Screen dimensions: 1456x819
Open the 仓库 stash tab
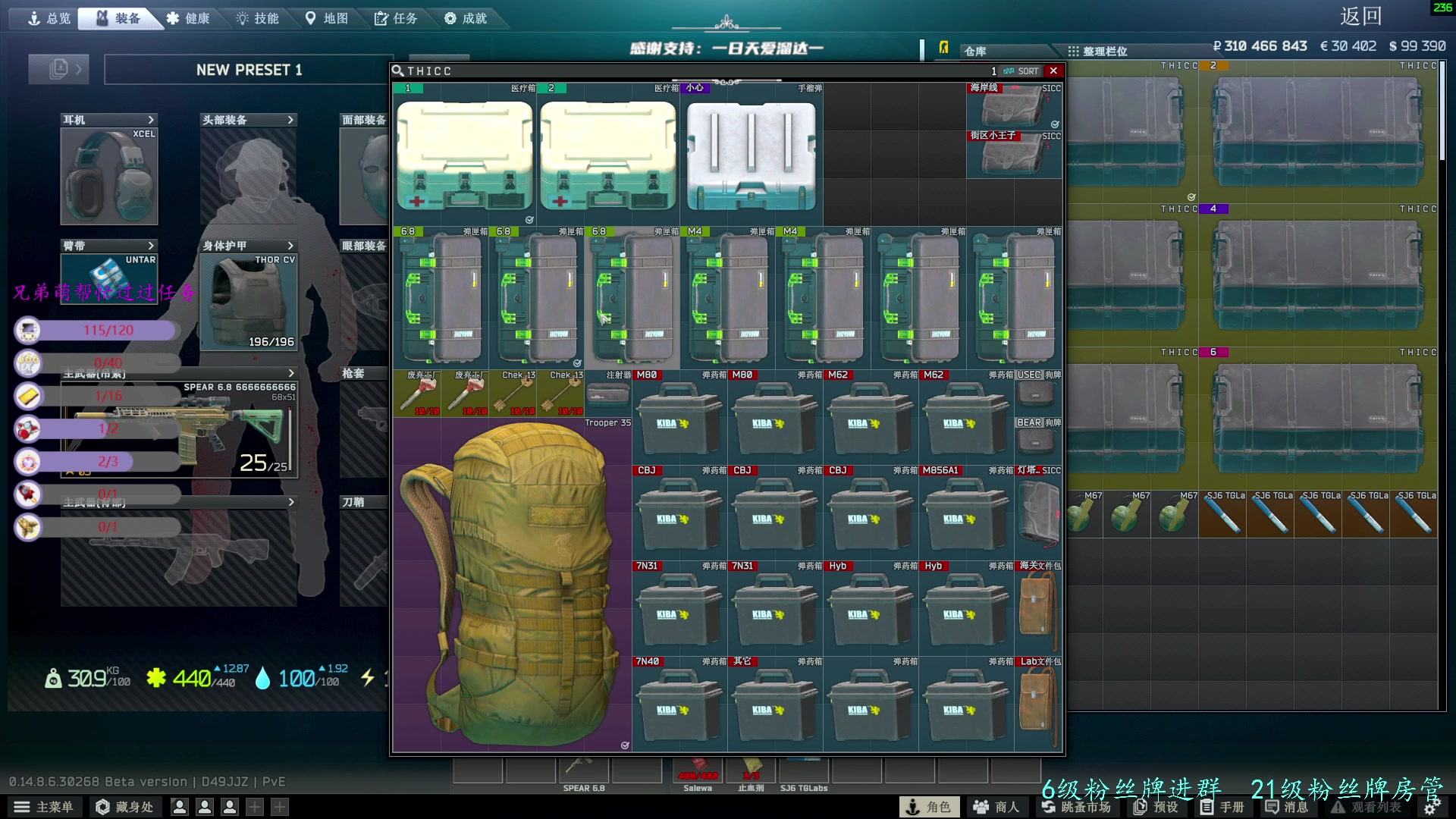tap(1007, 51)
